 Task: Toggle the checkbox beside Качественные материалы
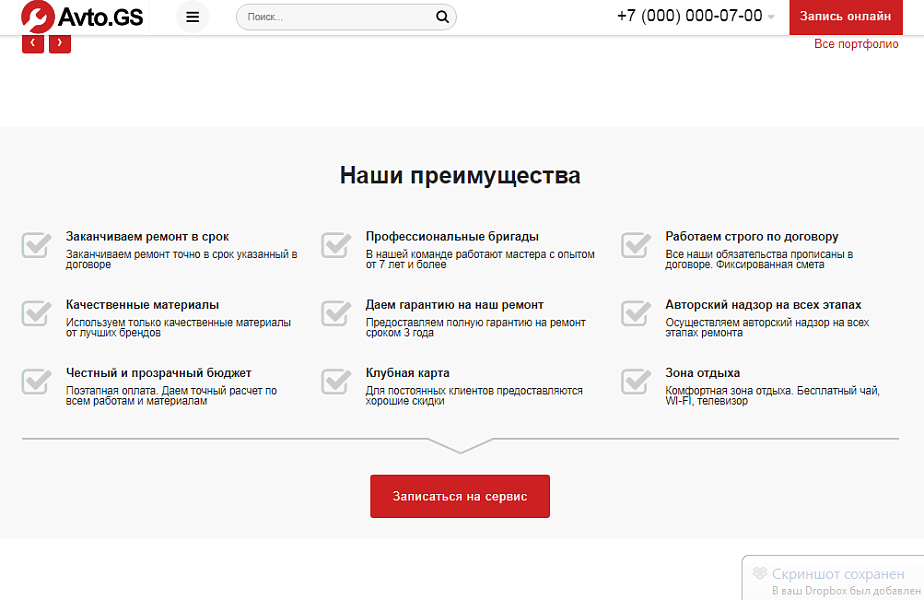coord(34,313)
